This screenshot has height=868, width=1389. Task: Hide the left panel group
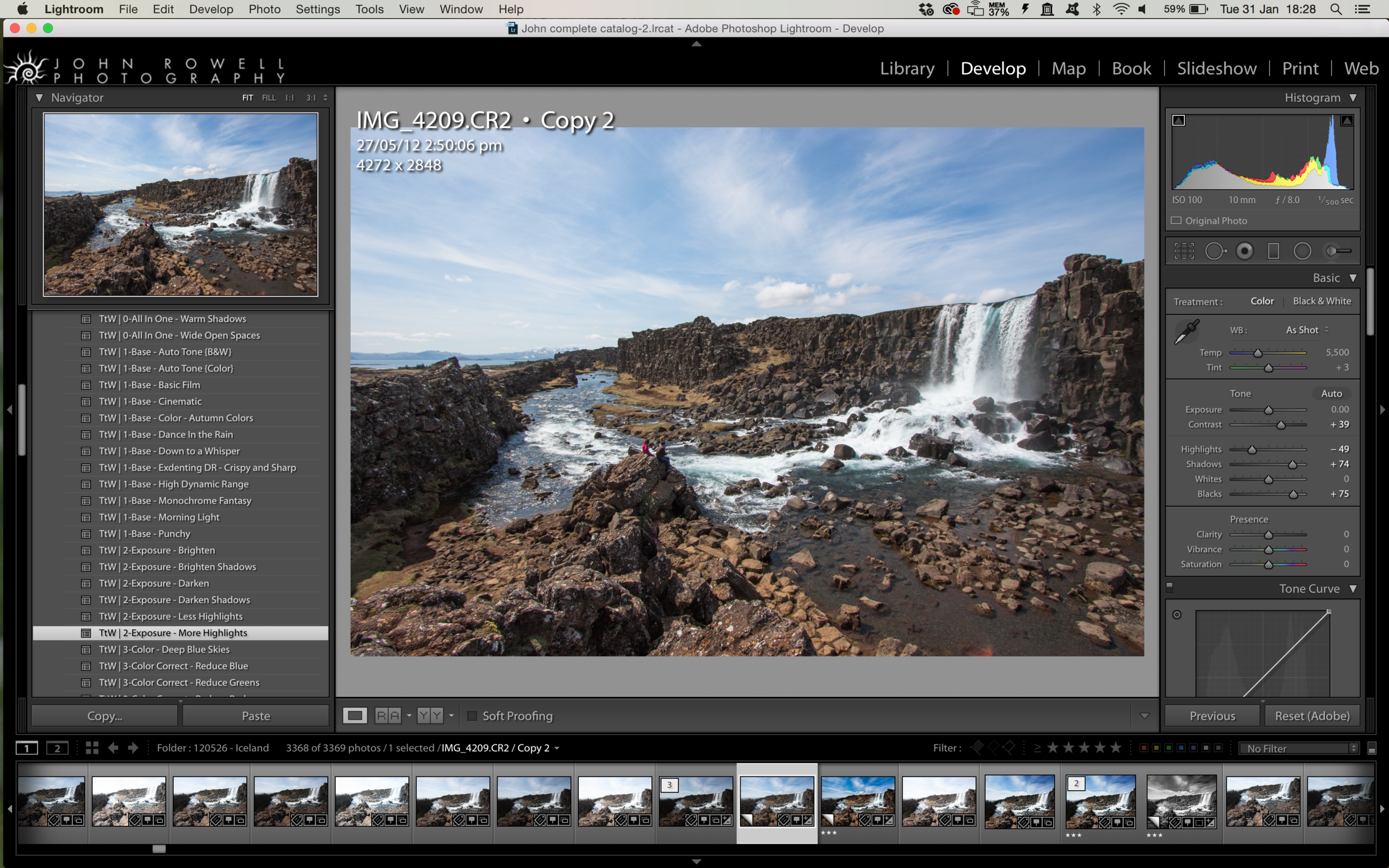point(9,409)
